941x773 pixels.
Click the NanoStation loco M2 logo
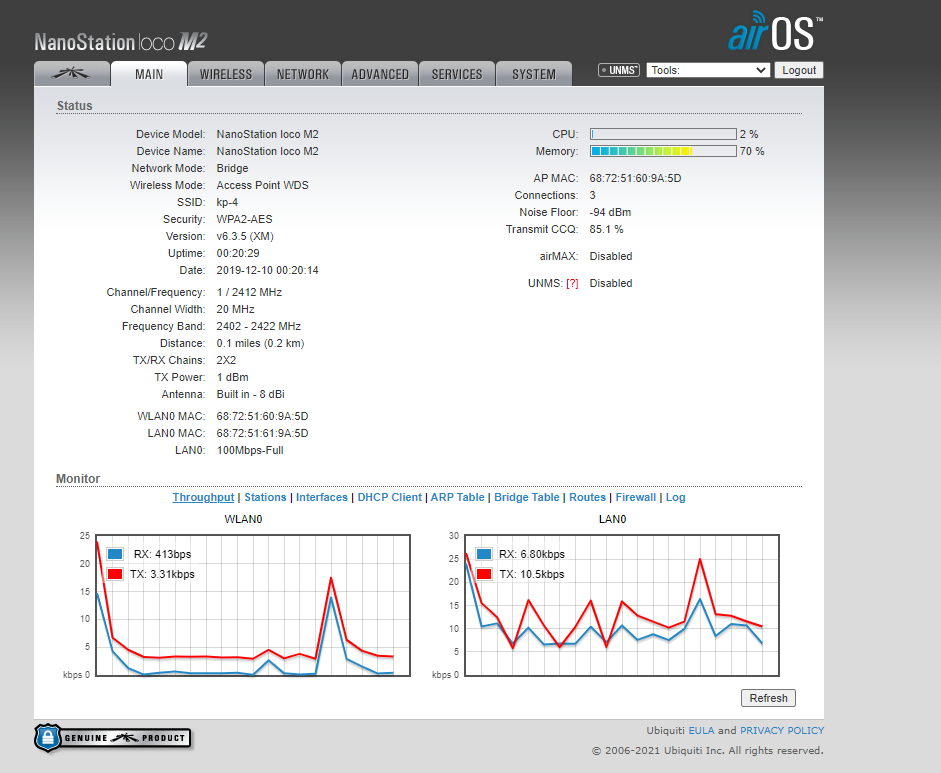pos(120,42)
